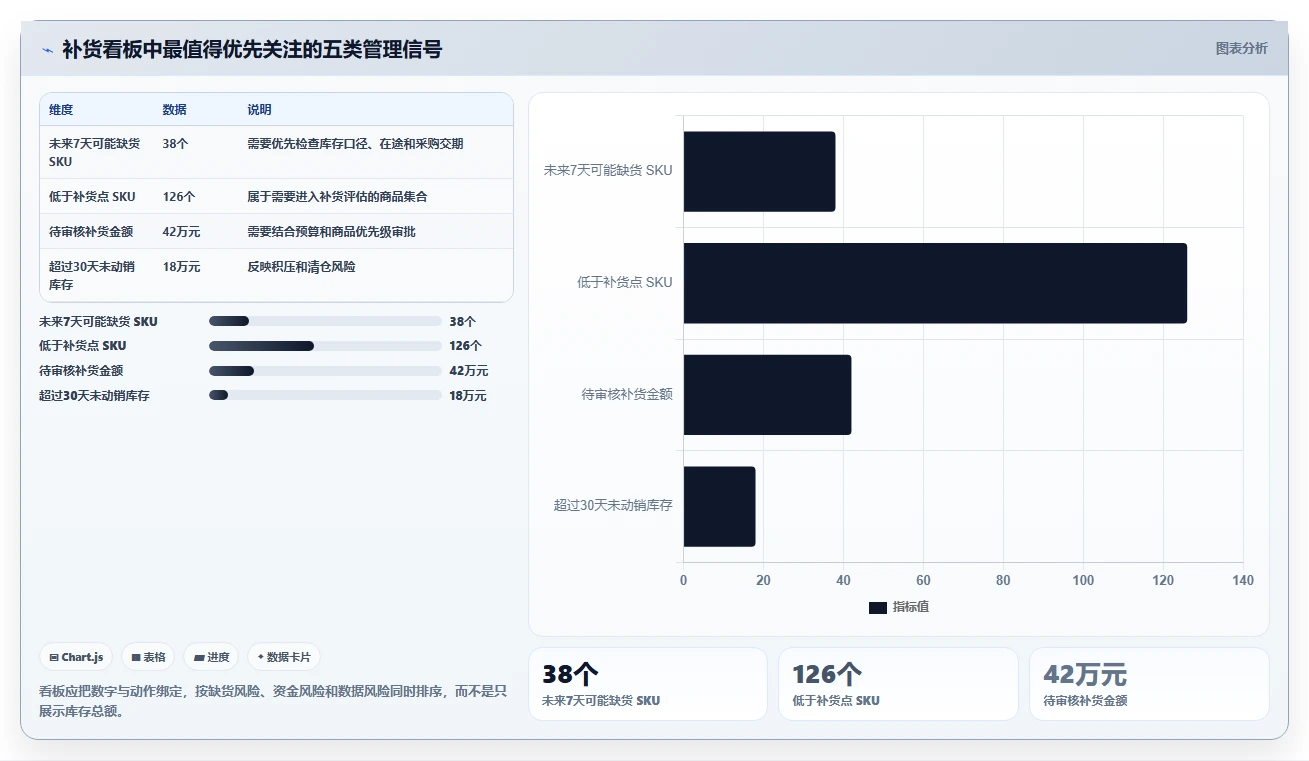Click table cell 未来7天可能缺货 SKU
Viewport: 1309px width, 761px height.
click(x=95, y=152)
